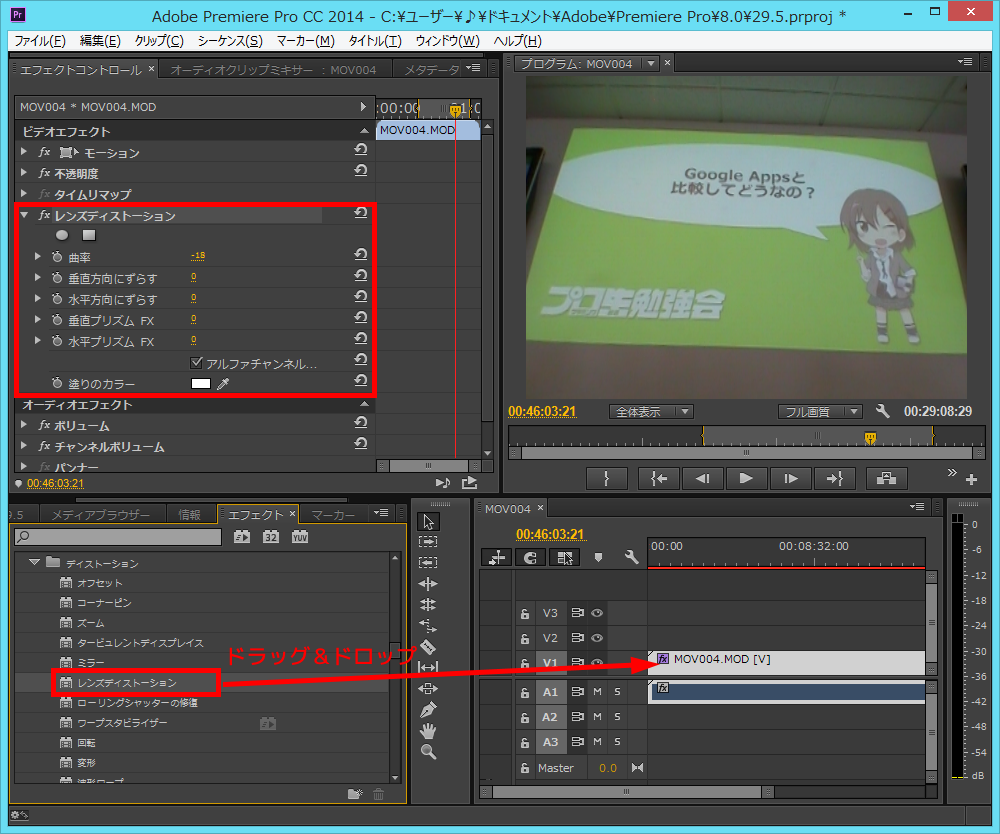
Task: Click the eyedropper next to 塗りのカラー
Action: click(x=224, y=384)
